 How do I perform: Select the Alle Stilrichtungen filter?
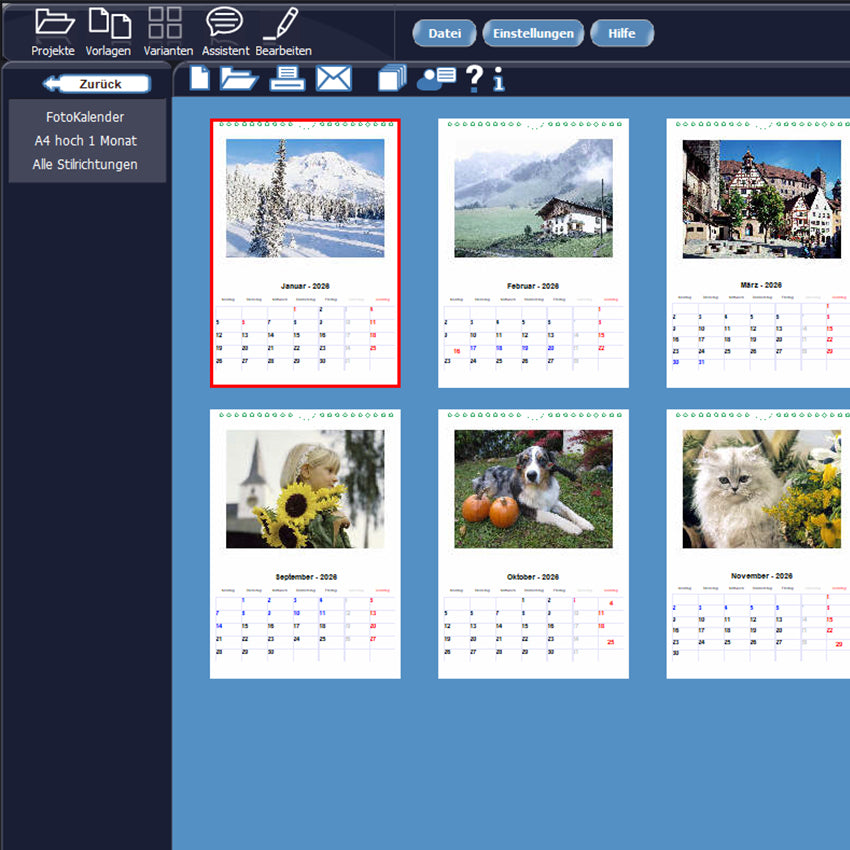click(x=85, y=164)
